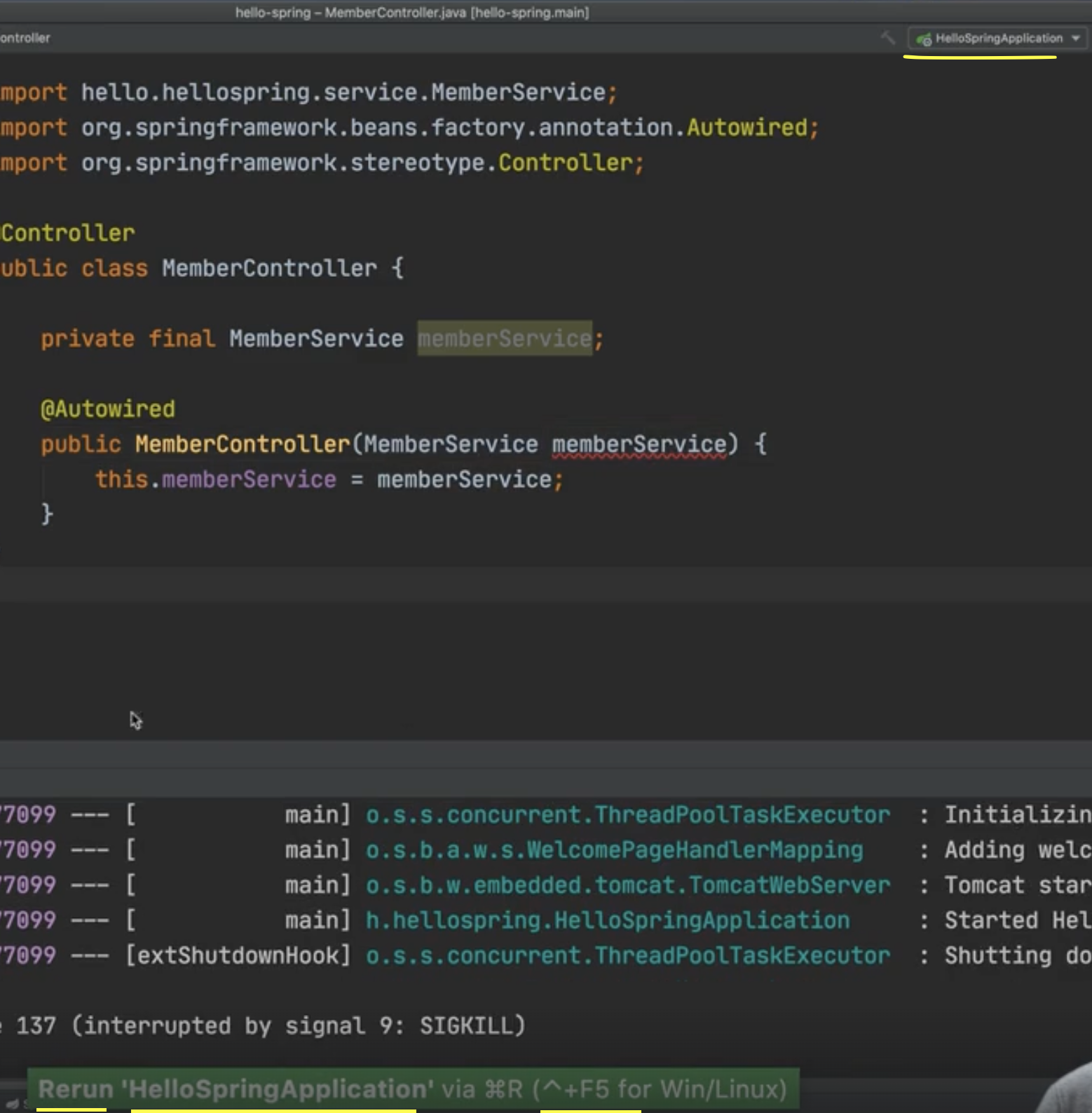
Task: Click 'o.s.b.w.embedded.tomcat.TomcatWebServer' in console log
Action: (628, 885)
